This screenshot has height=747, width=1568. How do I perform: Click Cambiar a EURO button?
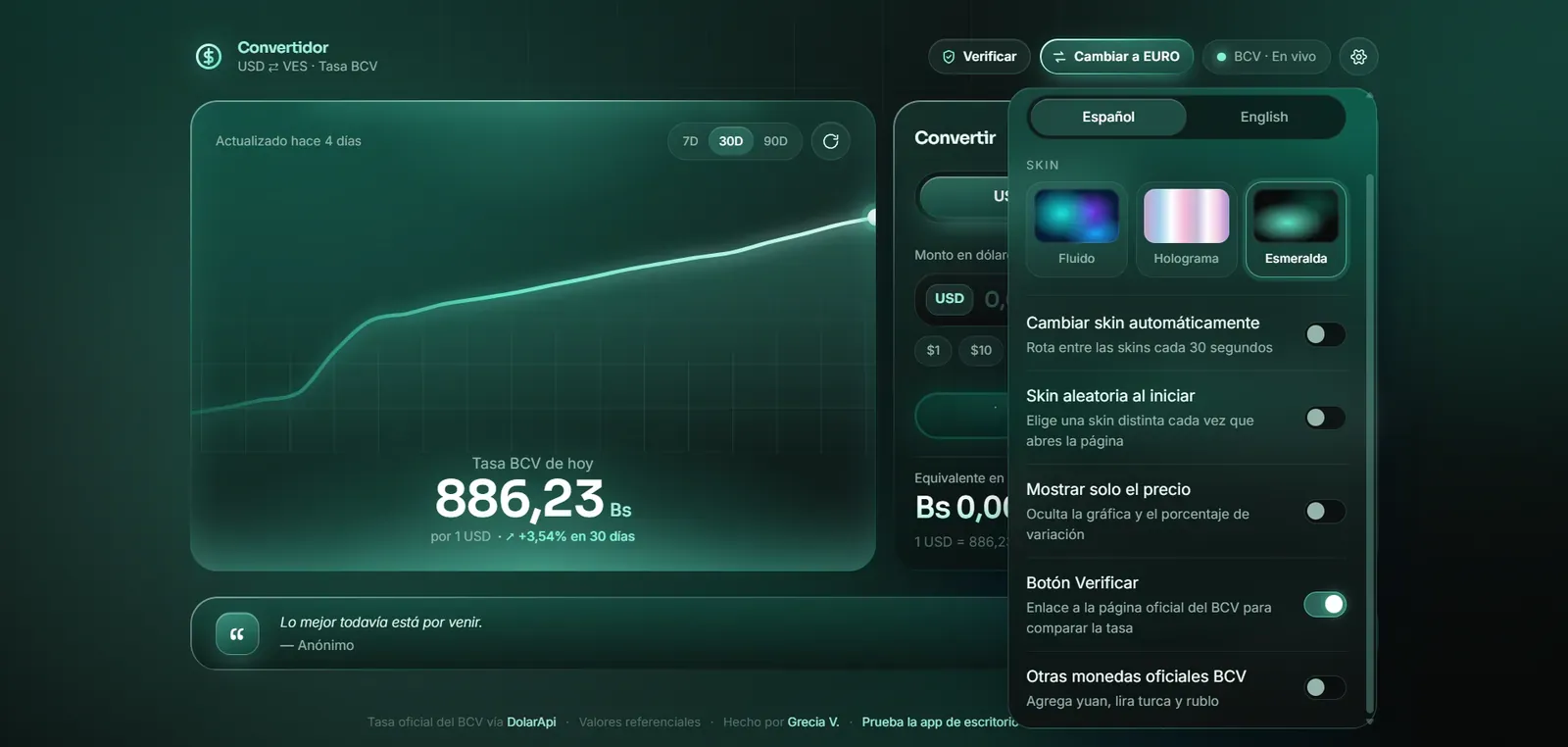pyautogui.click(x=1116, y=57)
